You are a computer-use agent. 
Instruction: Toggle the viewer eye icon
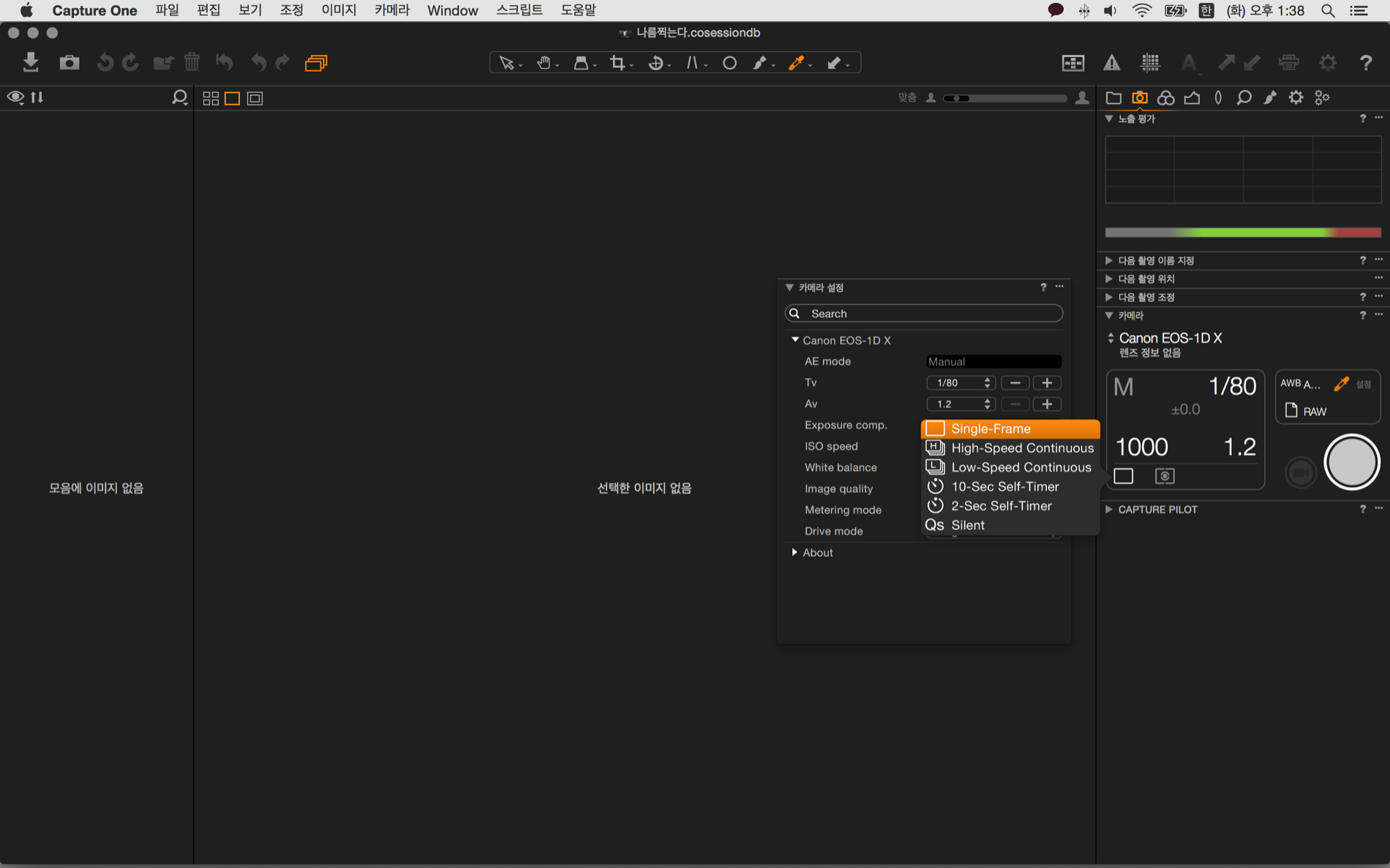pos(15,97)
